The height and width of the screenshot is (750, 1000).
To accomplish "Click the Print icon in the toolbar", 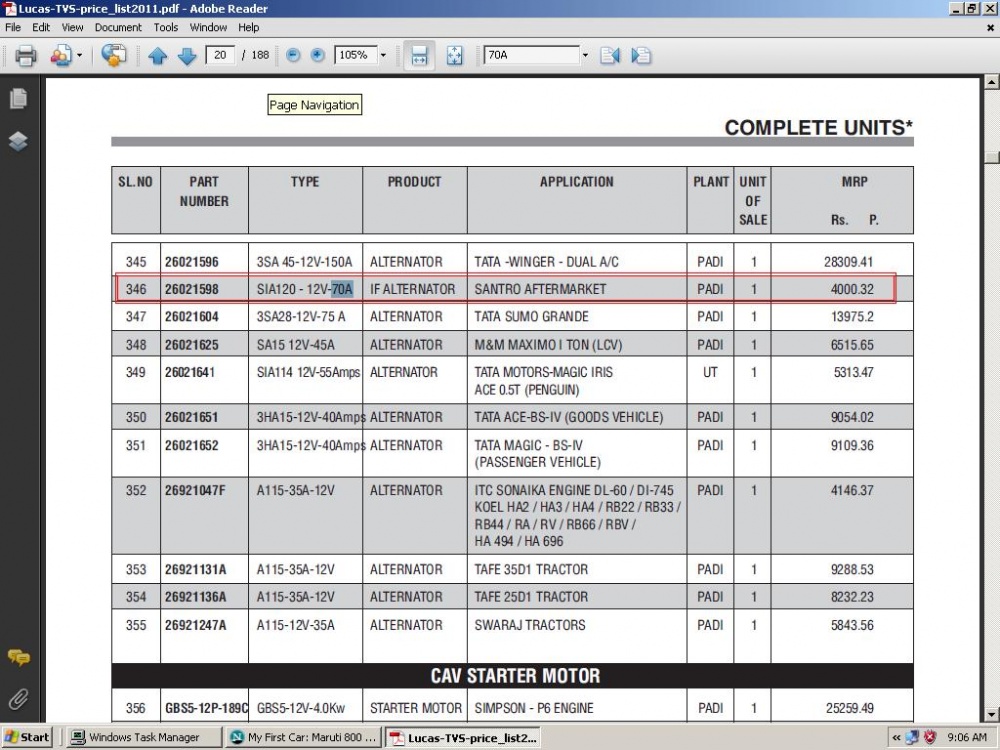I will coord(26,55).
